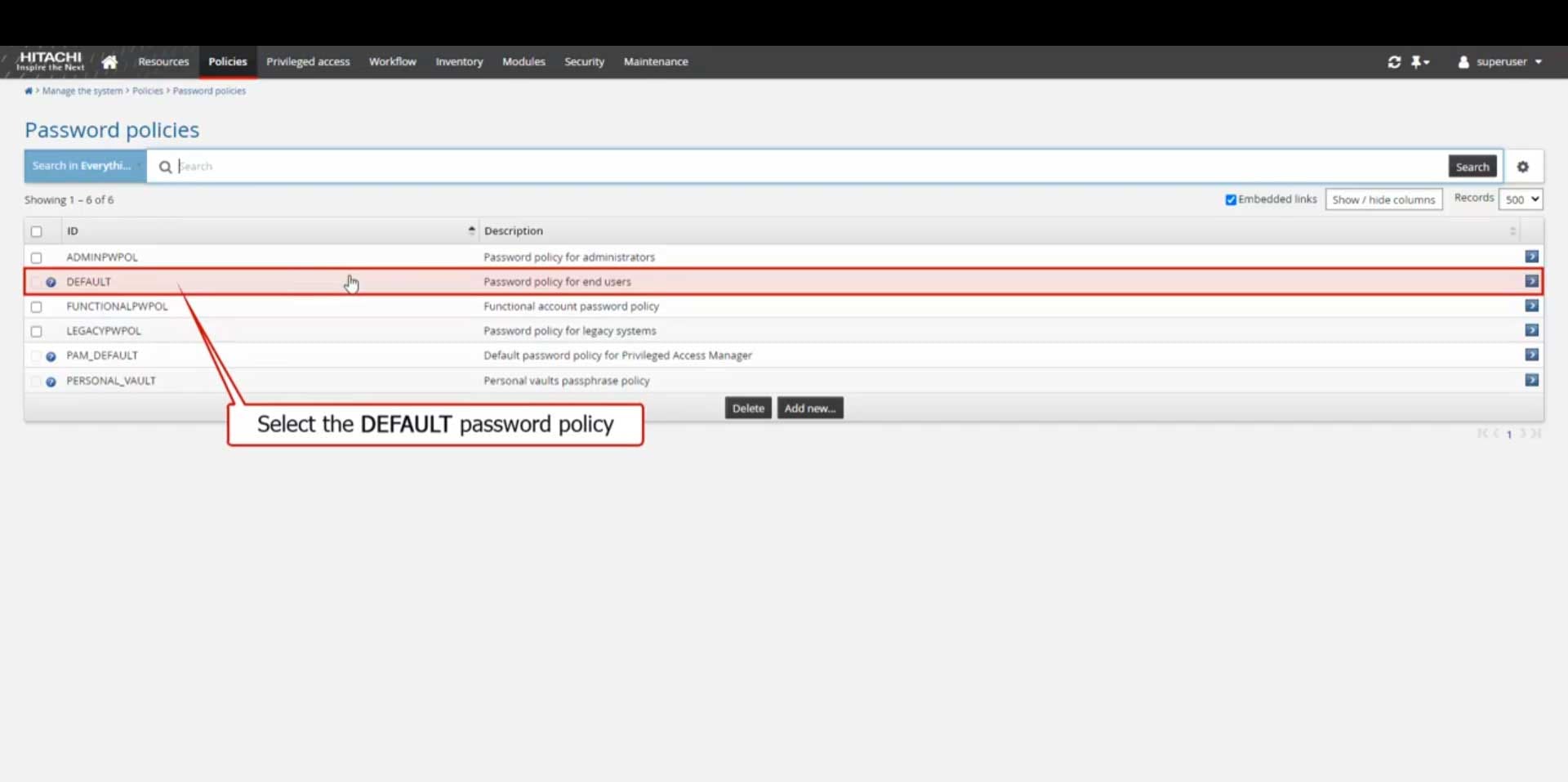Check the box for the LEGACYPWPOL row
The image size is (1568, 782).
coord(36,331)
